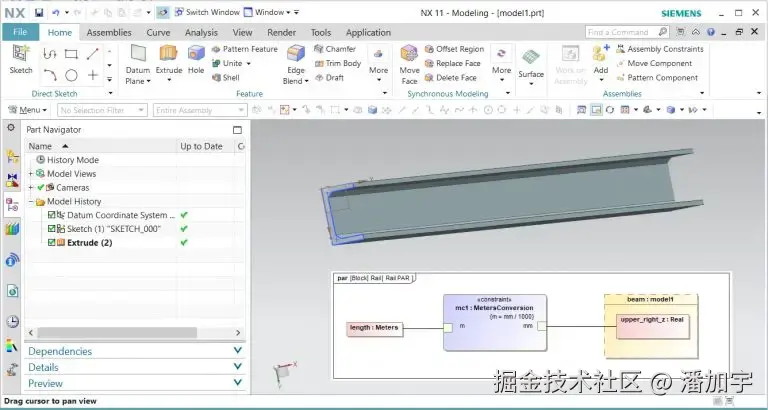Click the Undo arrow icon
Screen dimensions: 768x410
[x=56, y=13]
